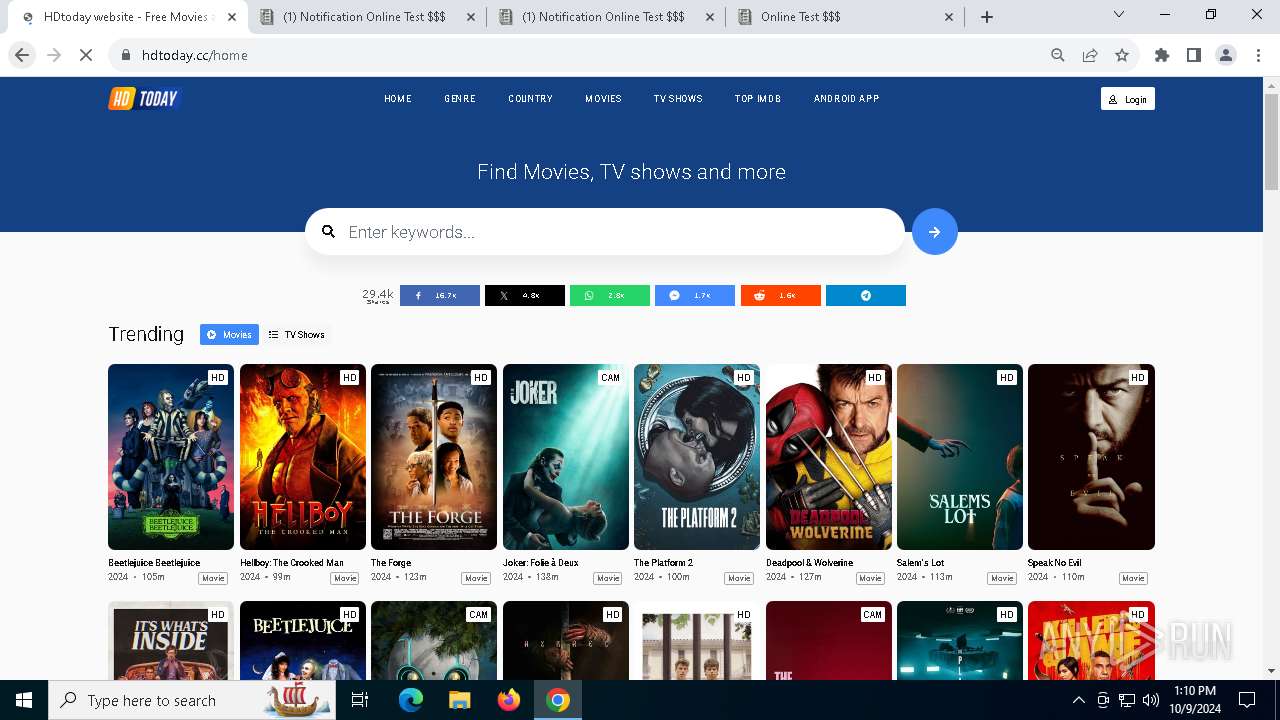The width and height of the screenshot is (1280, 720).
Task: Switch to third tab Notification Online Test
Action: (x=606, y=17)
